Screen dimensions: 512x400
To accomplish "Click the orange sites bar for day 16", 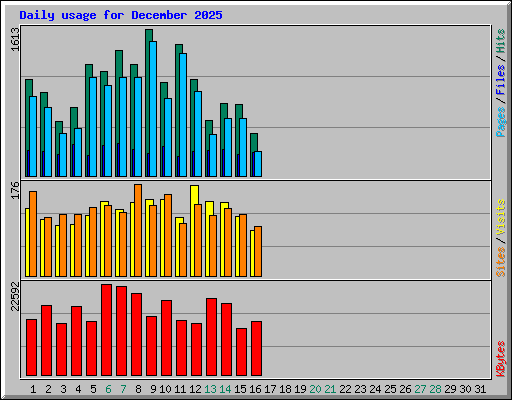I will pos(258,251).
